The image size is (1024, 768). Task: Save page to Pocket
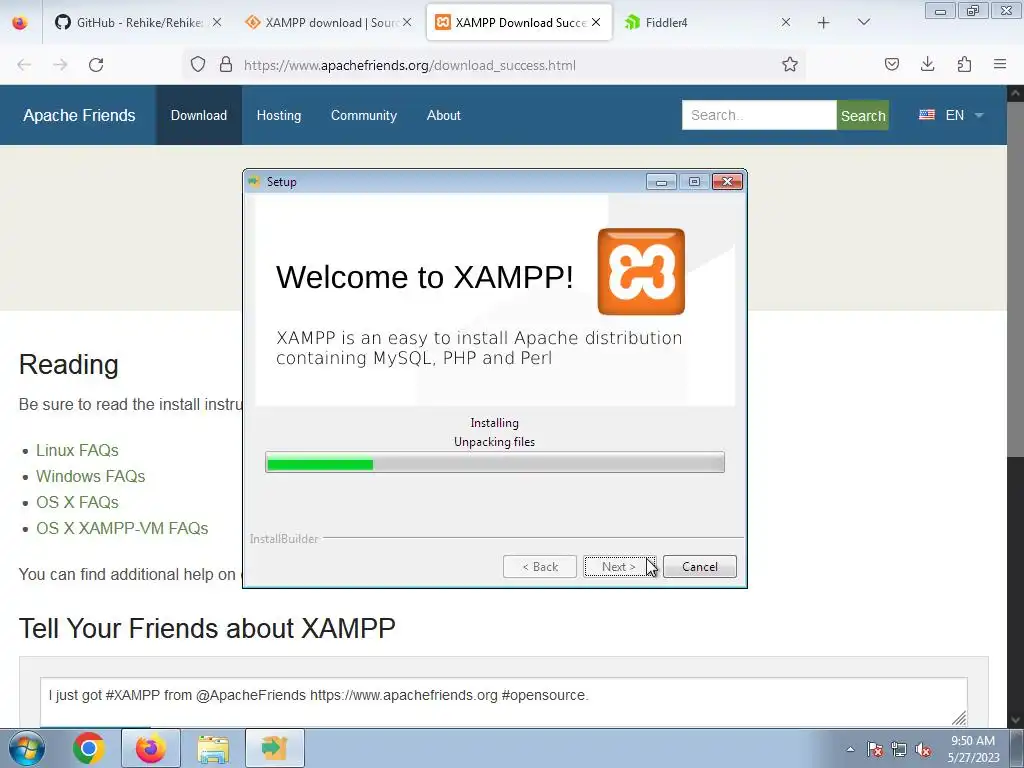tap(891, 64)
